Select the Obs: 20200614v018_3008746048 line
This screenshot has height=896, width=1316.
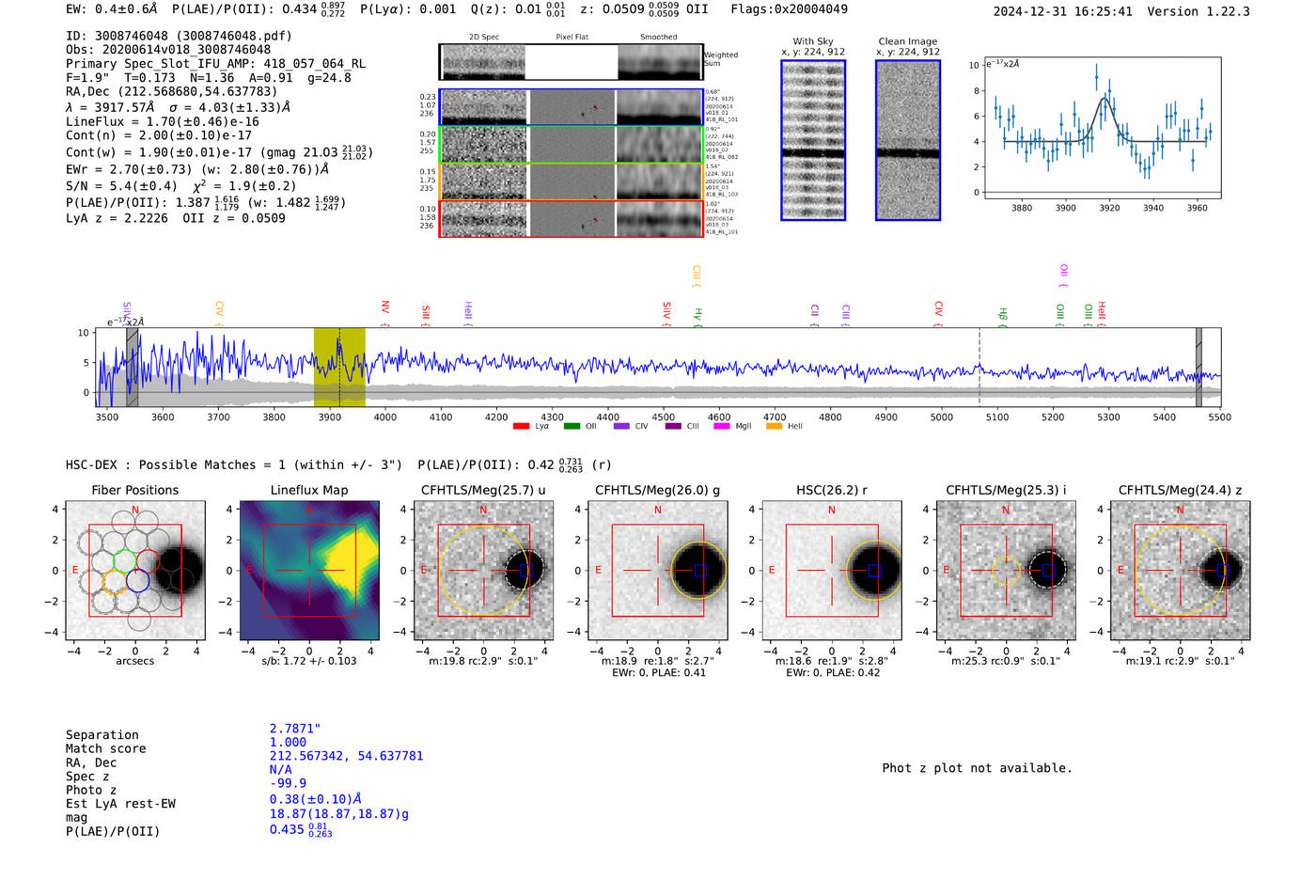pyautogui.click(x=168, y=50)
